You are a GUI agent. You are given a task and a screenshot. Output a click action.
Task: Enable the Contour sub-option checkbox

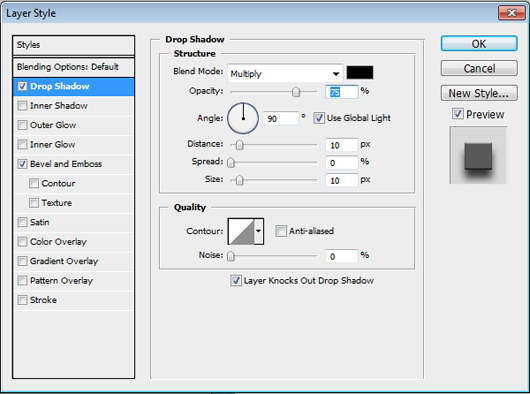pos(34,183)
